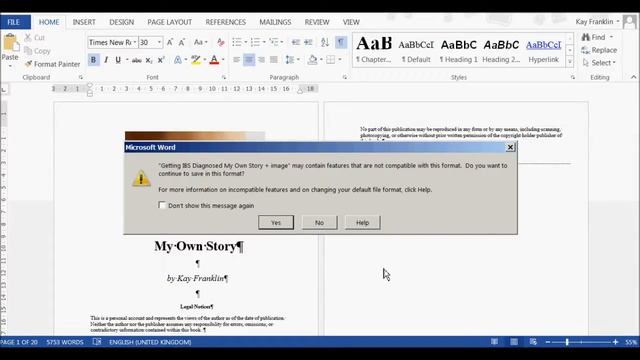640x360 pixels.
Task: Switch to REVIEW tab
Action: pyautogui.click(x=317, y=22)
